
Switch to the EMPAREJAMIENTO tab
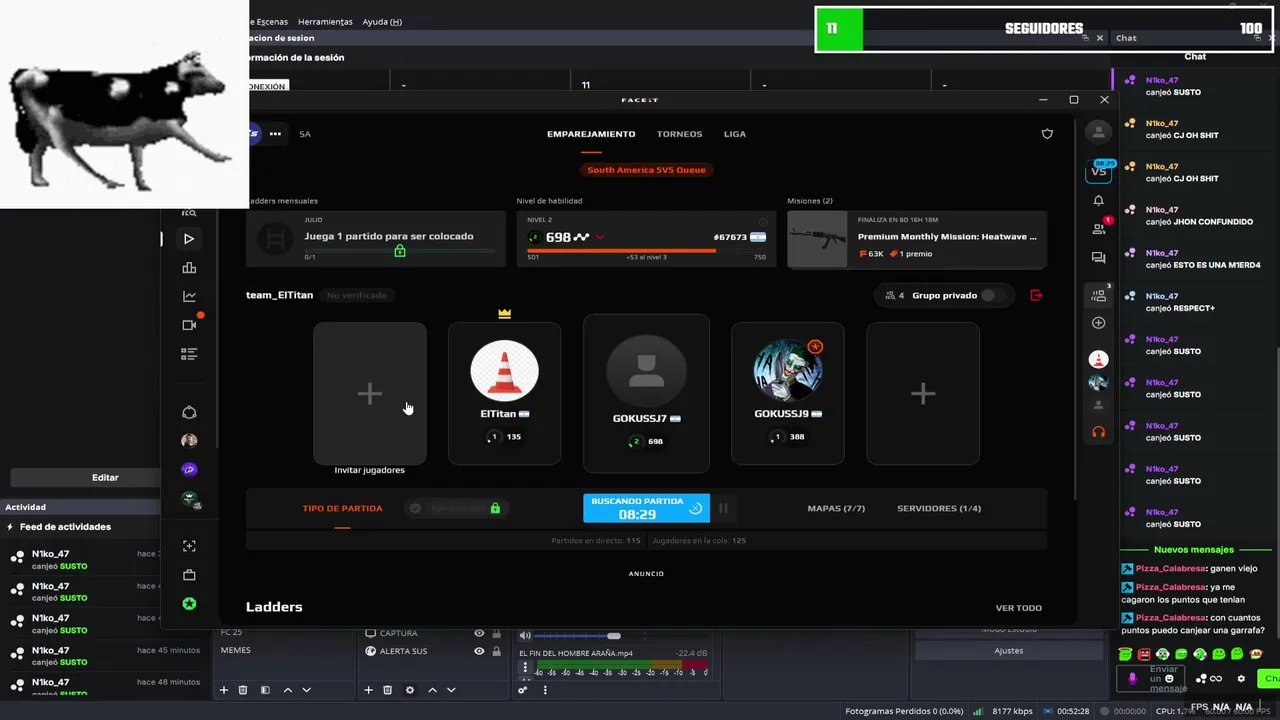click(x=591, y=134)
